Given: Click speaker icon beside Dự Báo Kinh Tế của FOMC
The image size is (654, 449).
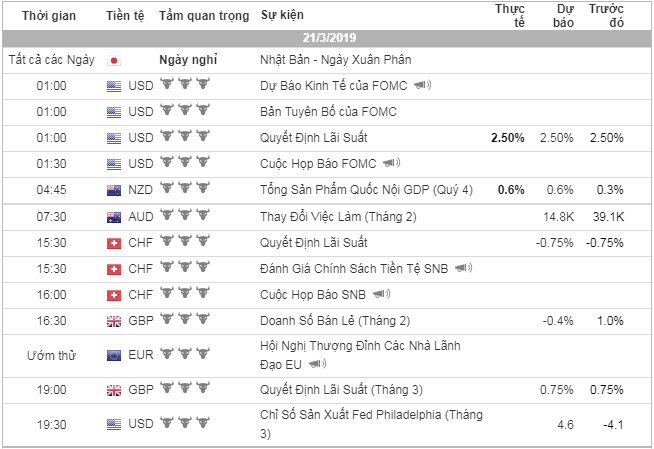Looking at the screenshot, I should click(x=423, y=85).
